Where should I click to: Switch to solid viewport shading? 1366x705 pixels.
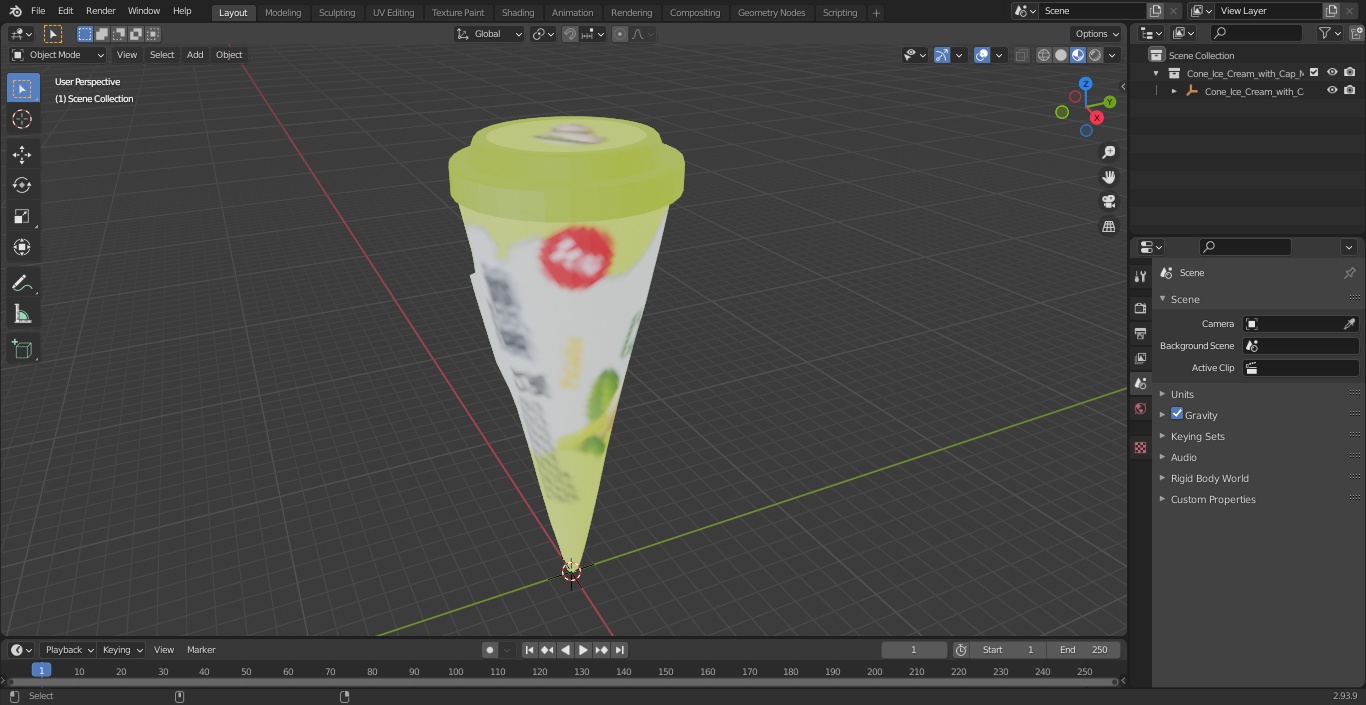(x=1061, y=55)
